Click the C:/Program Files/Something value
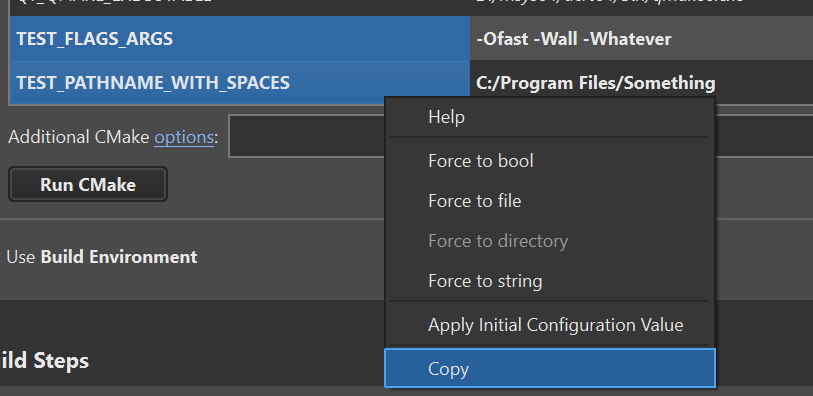The height and width of the screenshot is (396, 813). tap(596, 83)
